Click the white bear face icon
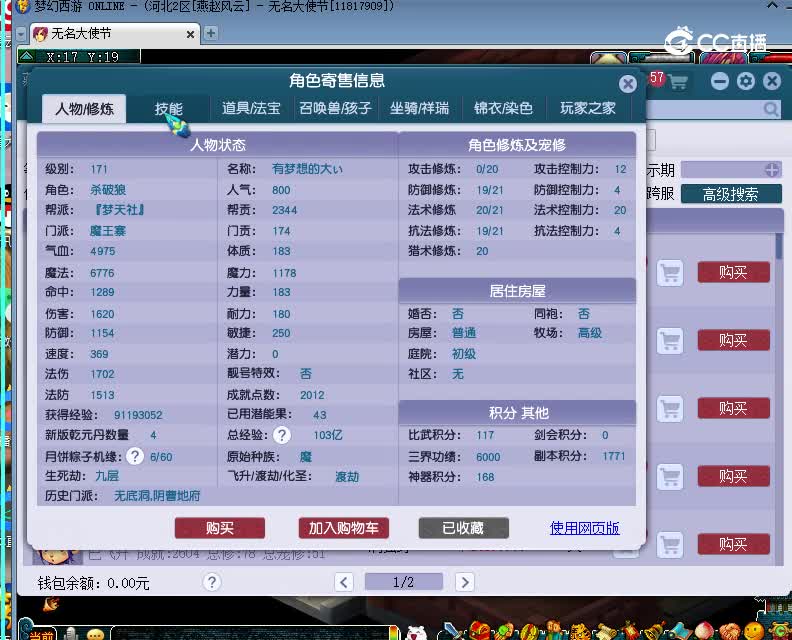Screen dimensions: 792x640 [417, 633]
